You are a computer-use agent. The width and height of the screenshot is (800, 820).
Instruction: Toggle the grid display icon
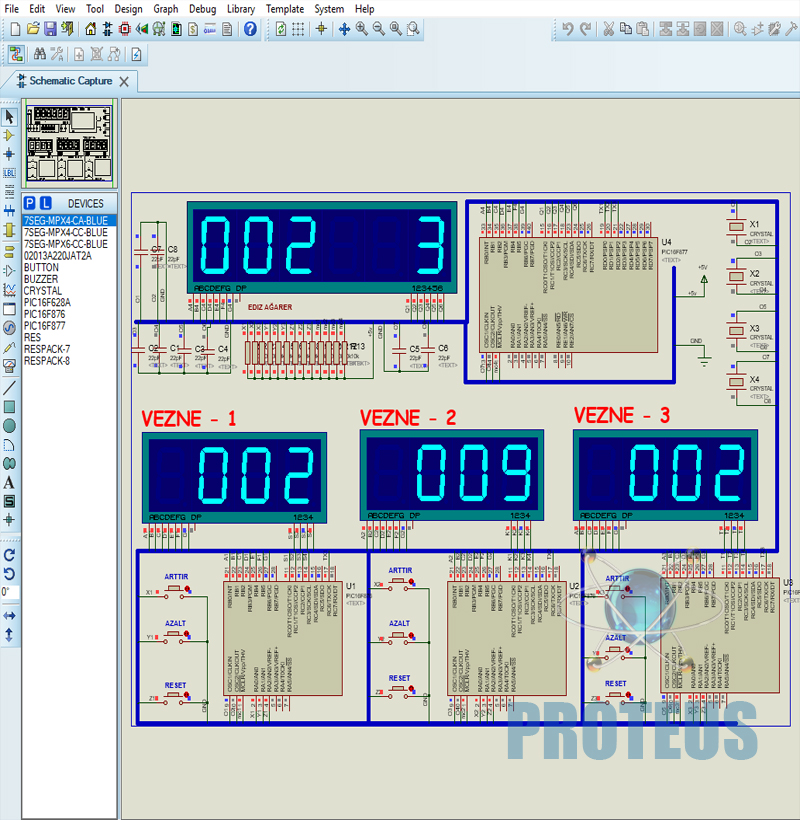click(300, 29)
